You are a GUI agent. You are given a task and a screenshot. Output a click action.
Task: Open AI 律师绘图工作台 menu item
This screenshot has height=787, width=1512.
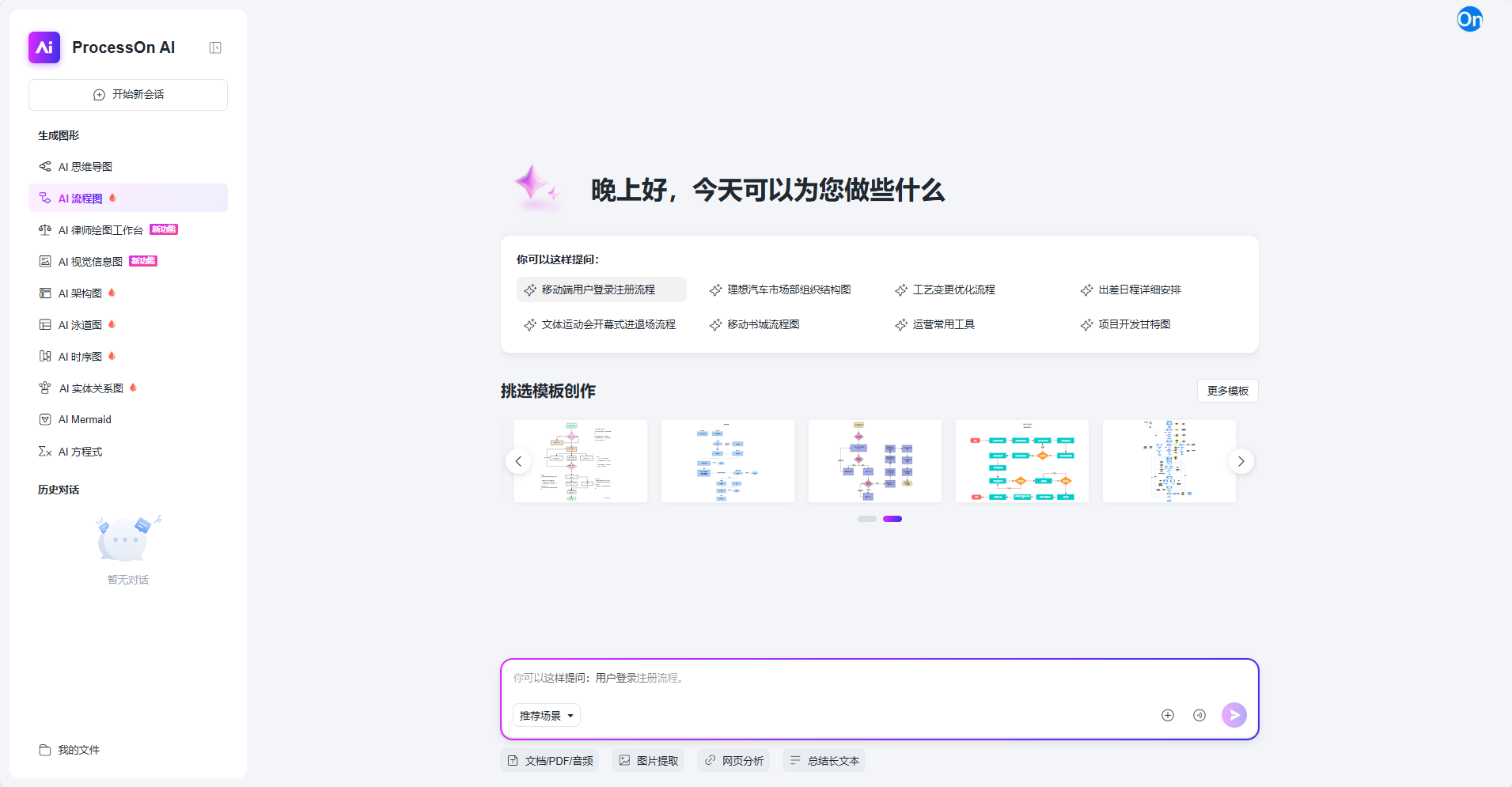point(128,229)
